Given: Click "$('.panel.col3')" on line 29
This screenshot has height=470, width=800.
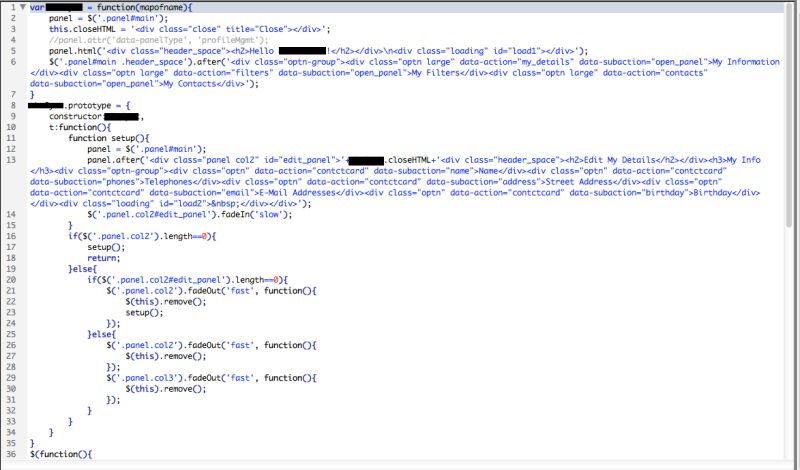Looking at the screenshot, I should pyautogui.click(x=144, y=378).
